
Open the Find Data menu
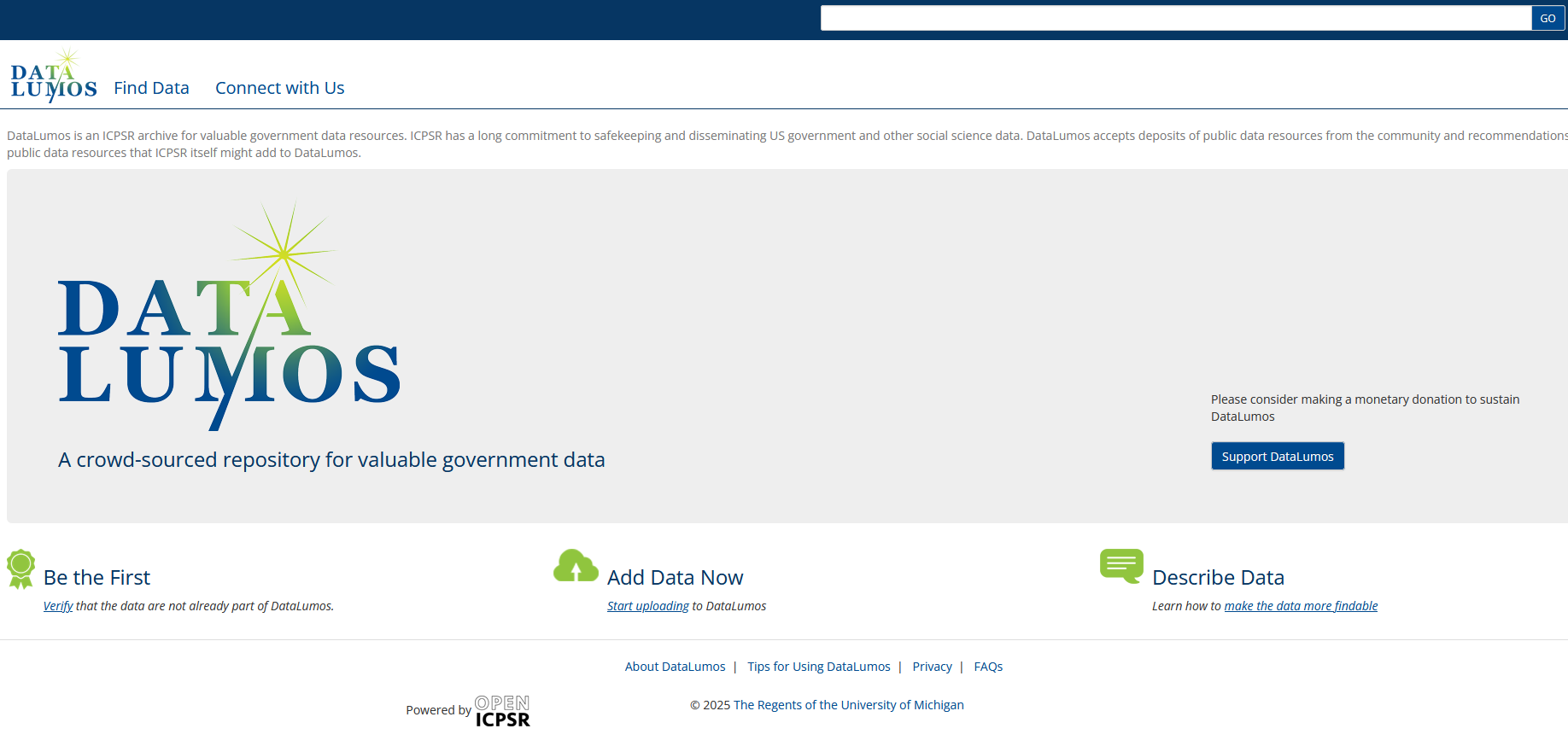pyautogui.click(x=151, y=88)
